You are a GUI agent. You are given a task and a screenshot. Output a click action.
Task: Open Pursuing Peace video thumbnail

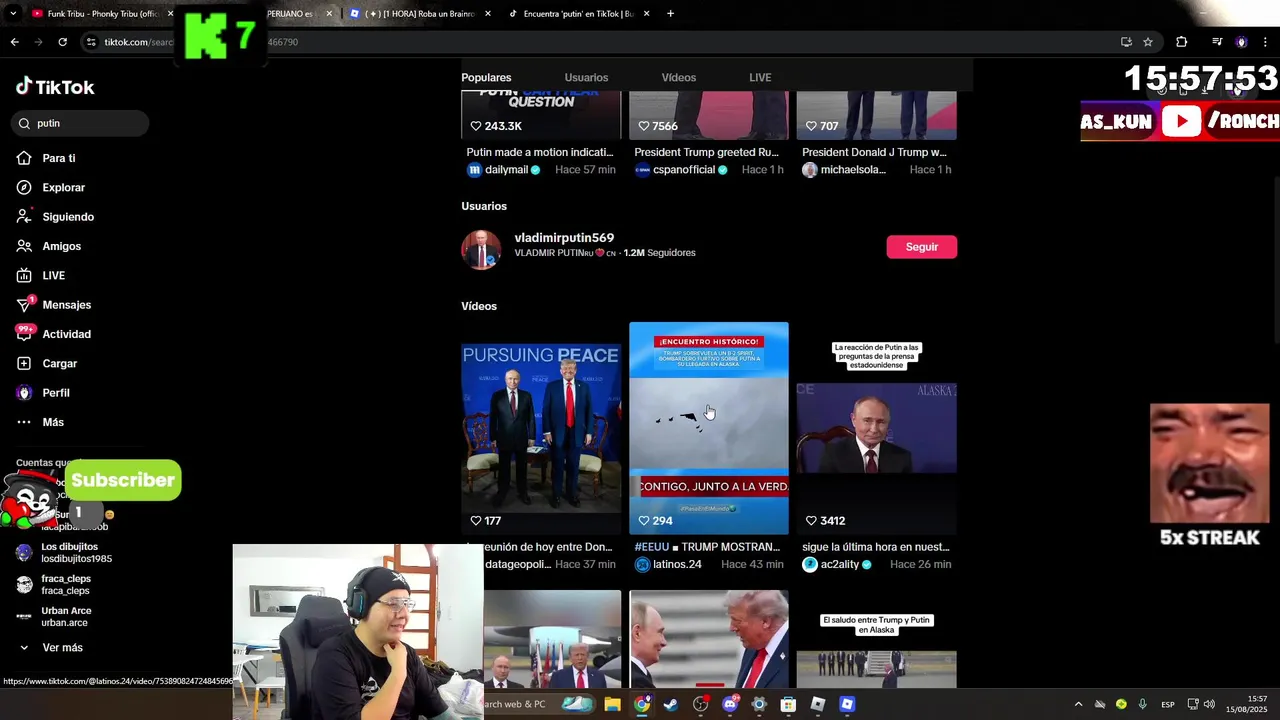pos(541,429)
